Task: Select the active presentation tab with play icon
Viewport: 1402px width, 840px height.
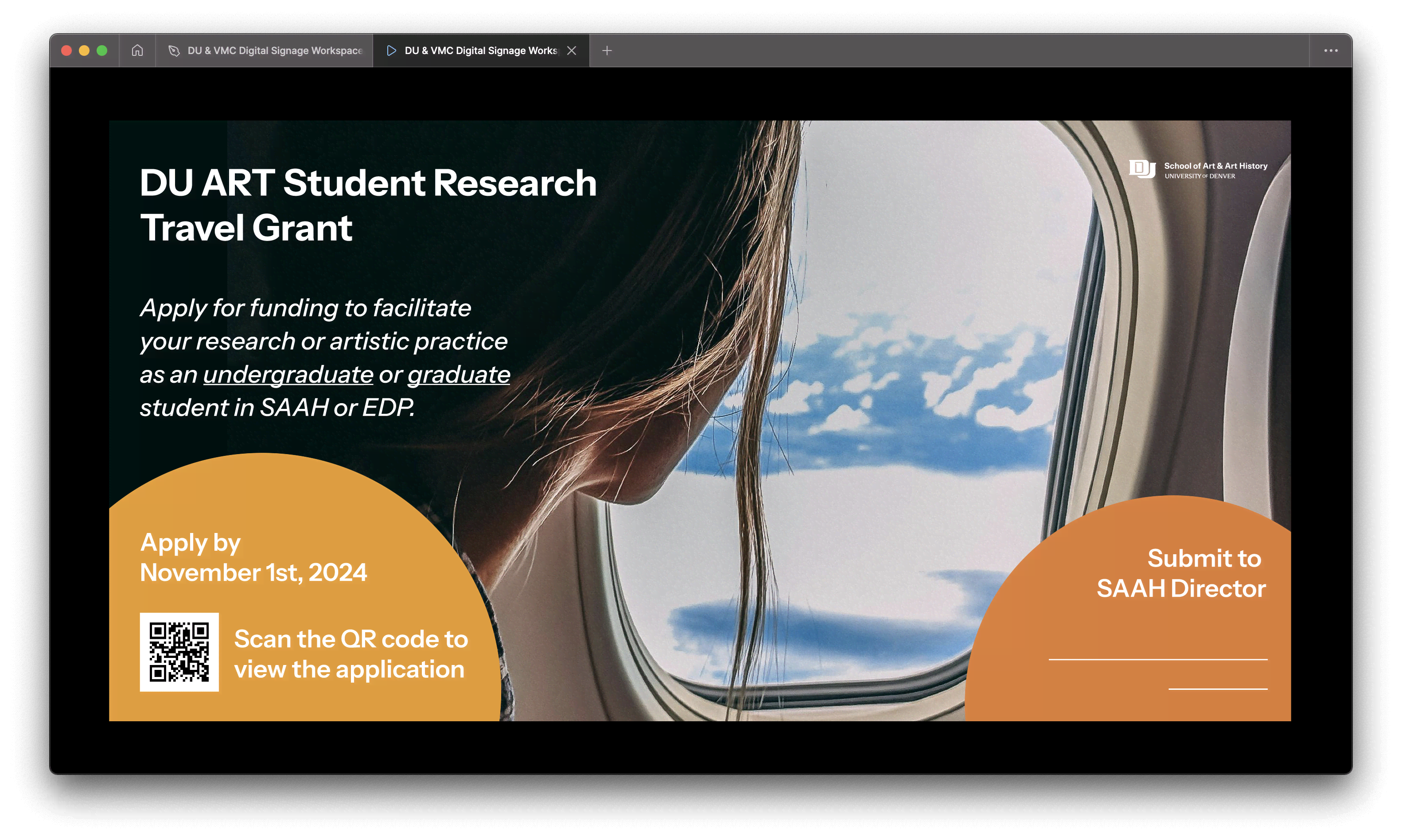Action: (x=480, y=51)
